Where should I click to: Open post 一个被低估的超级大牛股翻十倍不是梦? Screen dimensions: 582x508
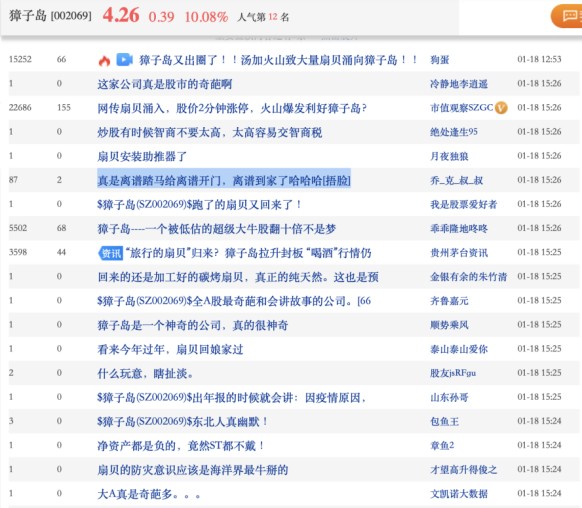point(216,229)
